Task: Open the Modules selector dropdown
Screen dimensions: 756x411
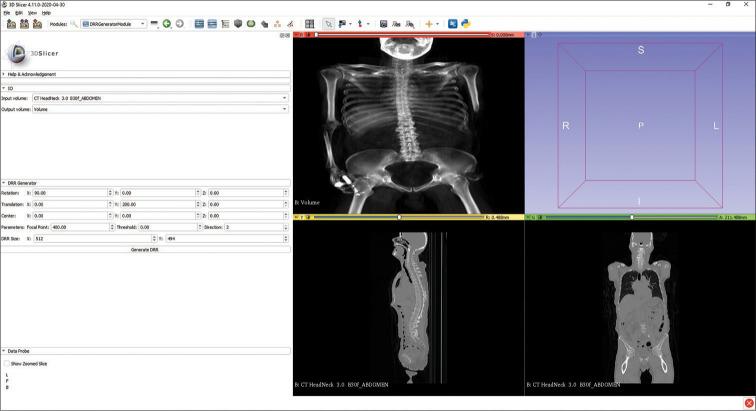Action: [x=113, y=23]
